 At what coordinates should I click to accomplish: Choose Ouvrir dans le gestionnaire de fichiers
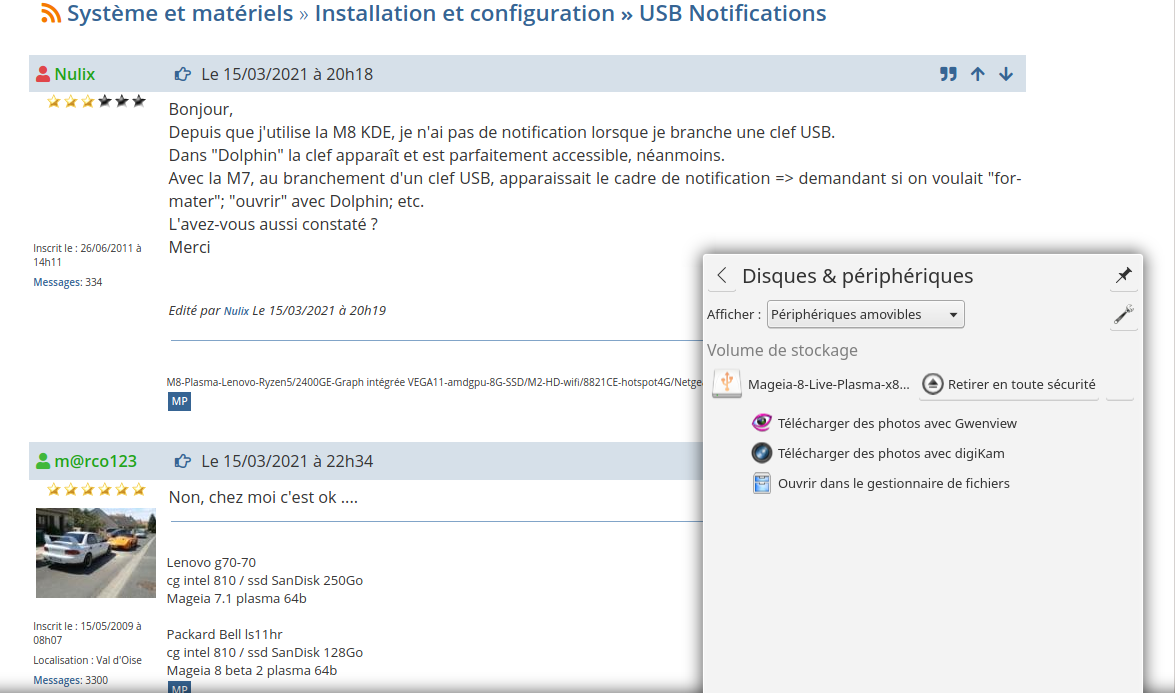click(x=881, y=483)
